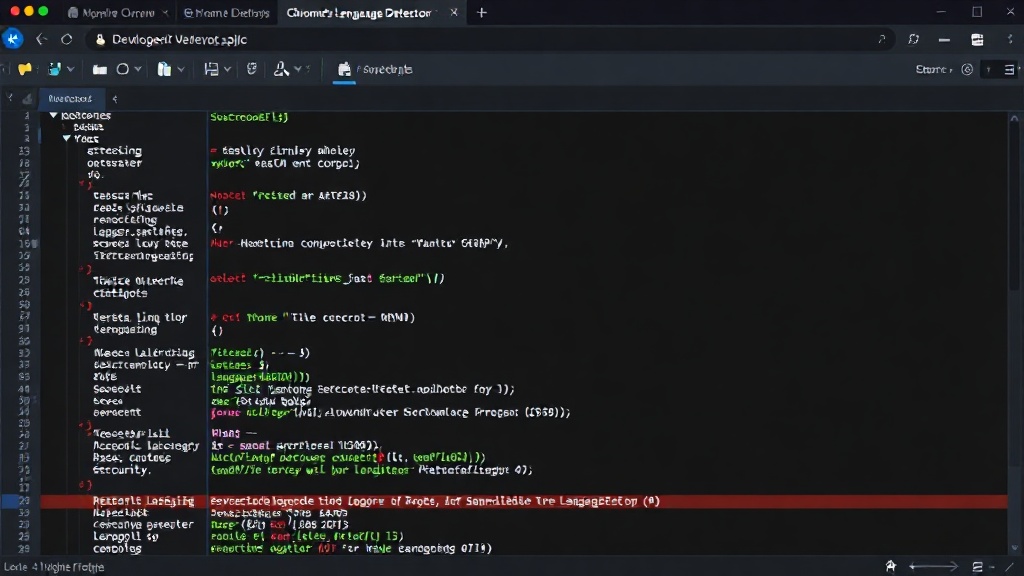This screenshot has height=576, width=1024.
Task: Click the hollow circle toolbar icon
Action: click(x=123, y=69)
